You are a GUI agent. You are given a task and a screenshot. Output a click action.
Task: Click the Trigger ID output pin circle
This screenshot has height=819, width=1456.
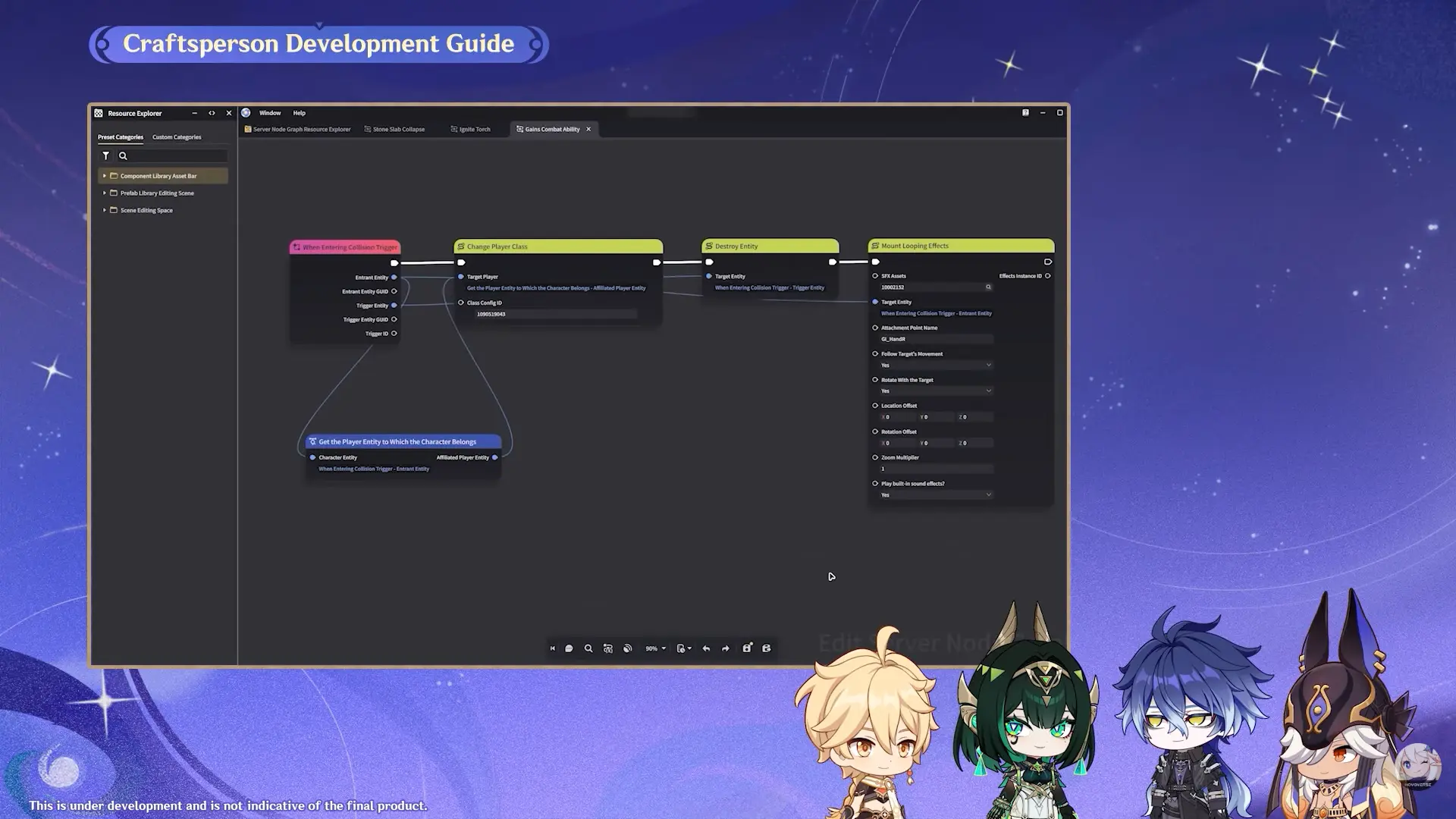click(394, 334)
